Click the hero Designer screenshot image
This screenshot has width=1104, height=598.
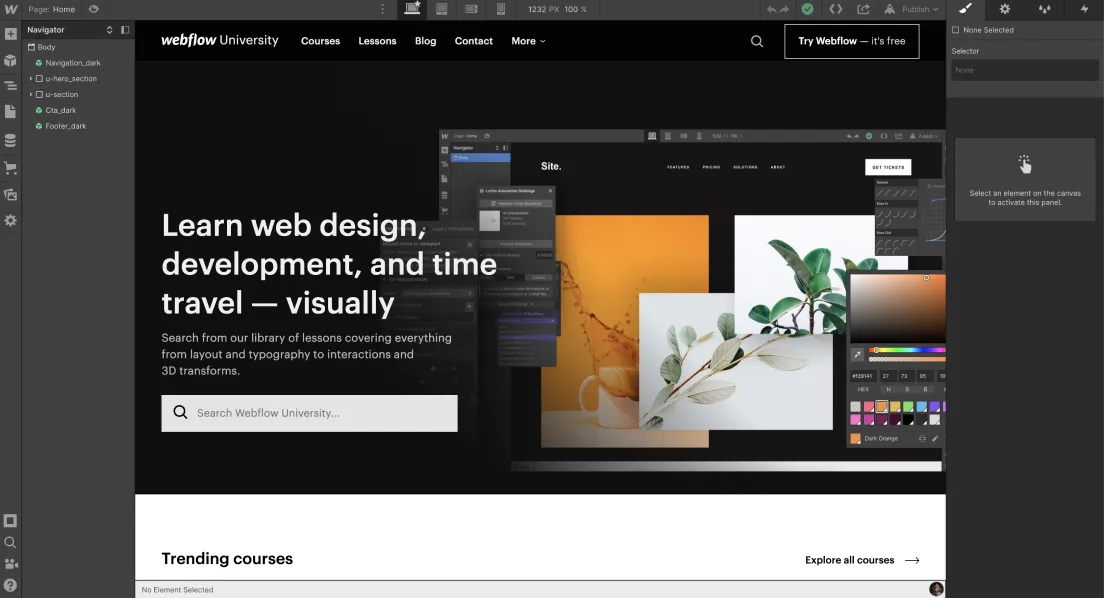[692, 300]
